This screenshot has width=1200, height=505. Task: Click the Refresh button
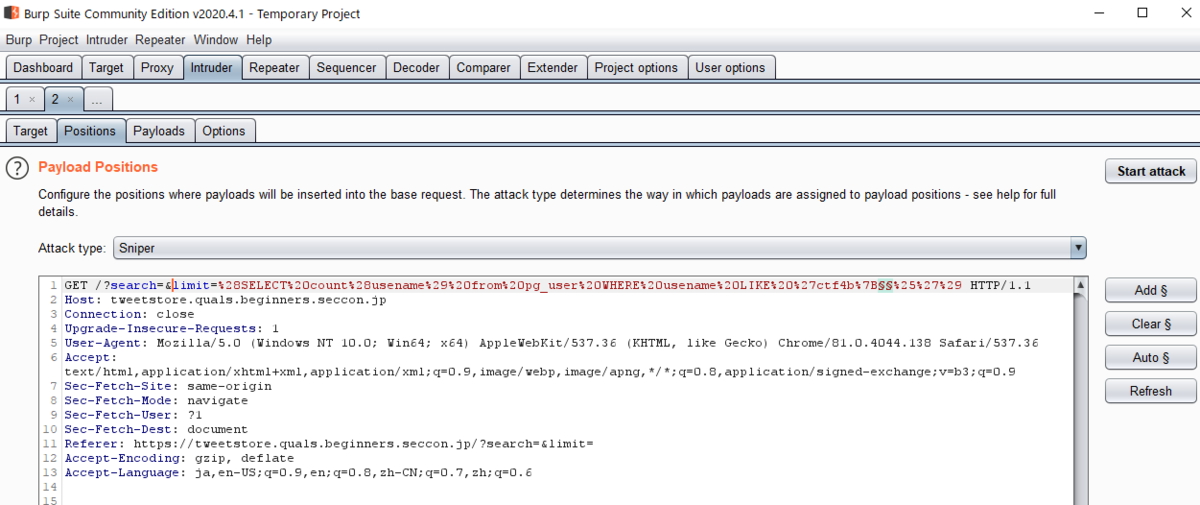[1151, 391]
